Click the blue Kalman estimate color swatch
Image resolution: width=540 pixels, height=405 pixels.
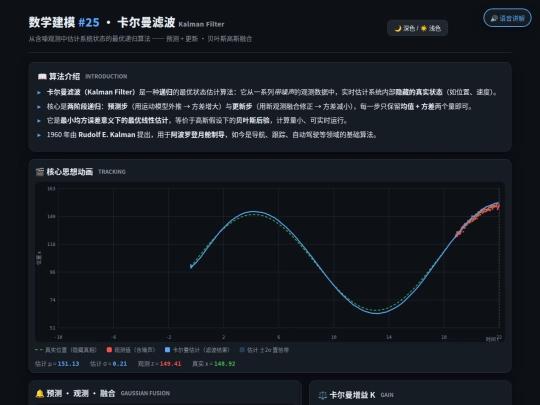click(167, 350)
